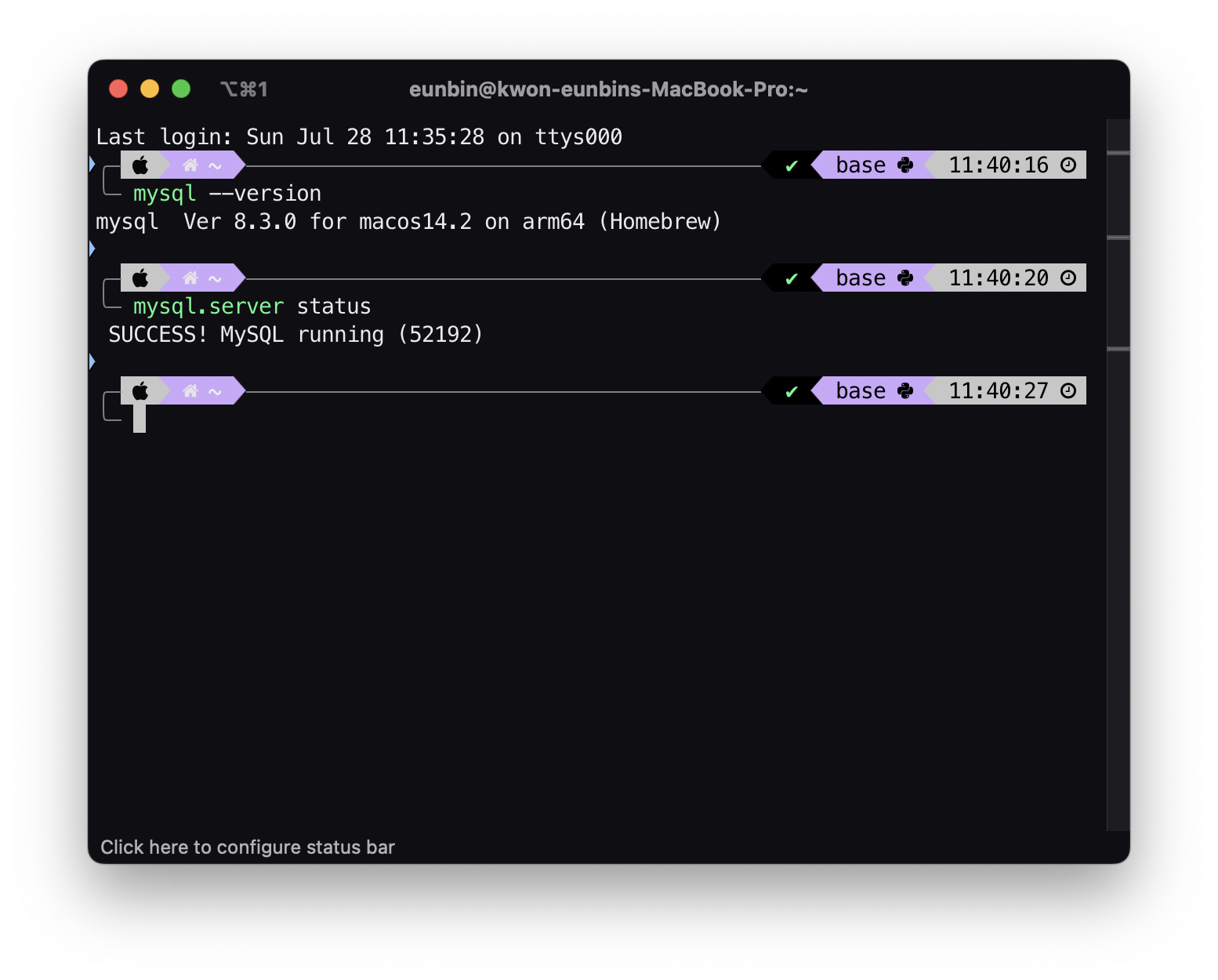Image resolution: width=1218 pixels, height=980 pixels.
Task: Click the home icon in the 11:40:20 prompt
Action: coord(190,278)
